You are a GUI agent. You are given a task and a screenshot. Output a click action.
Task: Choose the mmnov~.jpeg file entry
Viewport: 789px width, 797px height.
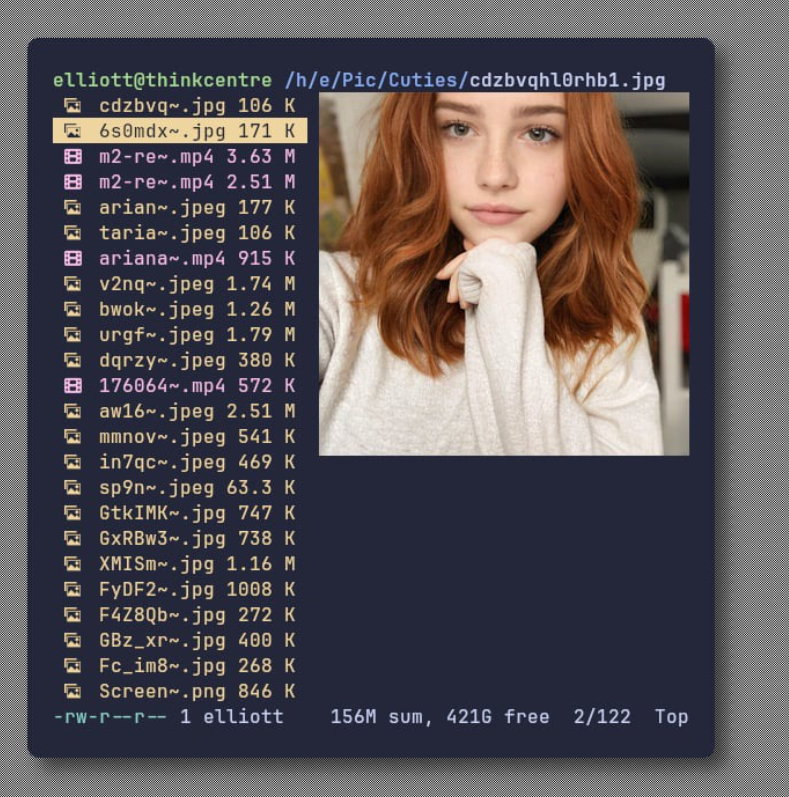click(180, 437)
